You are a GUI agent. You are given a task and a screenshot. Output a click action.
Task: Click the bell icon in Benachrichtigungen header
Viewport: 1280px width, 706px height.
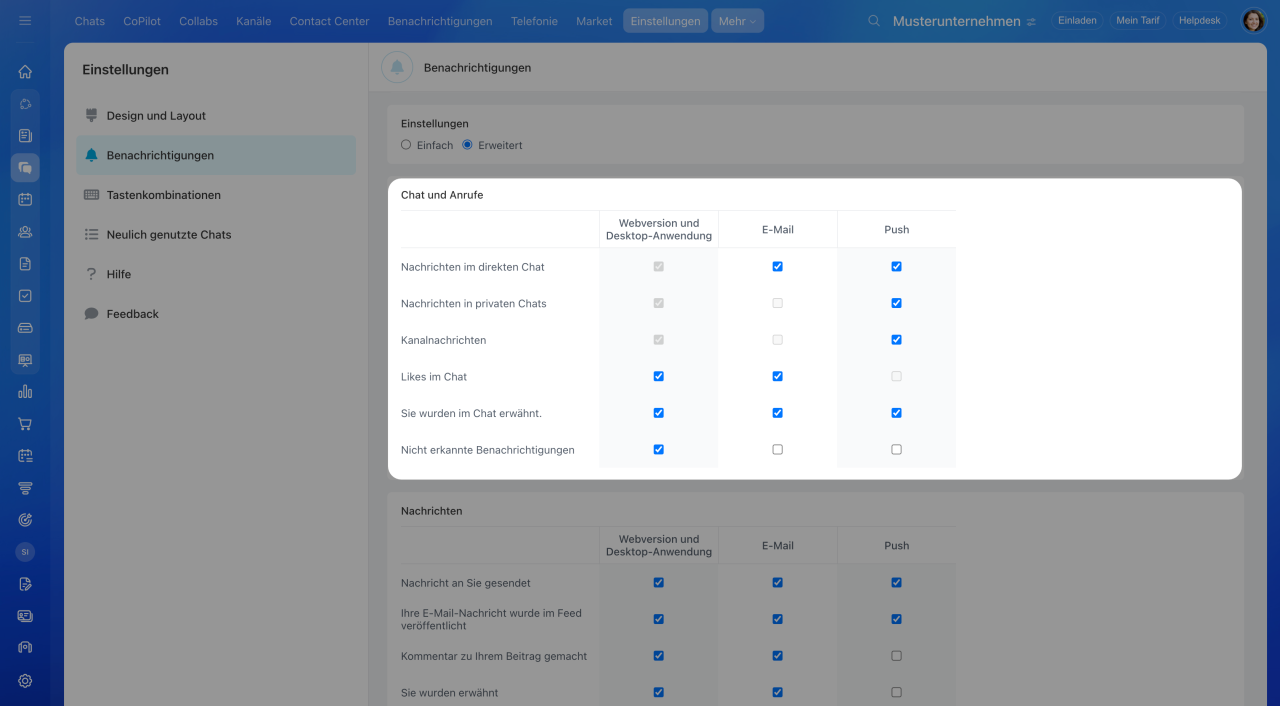point(397,67)
